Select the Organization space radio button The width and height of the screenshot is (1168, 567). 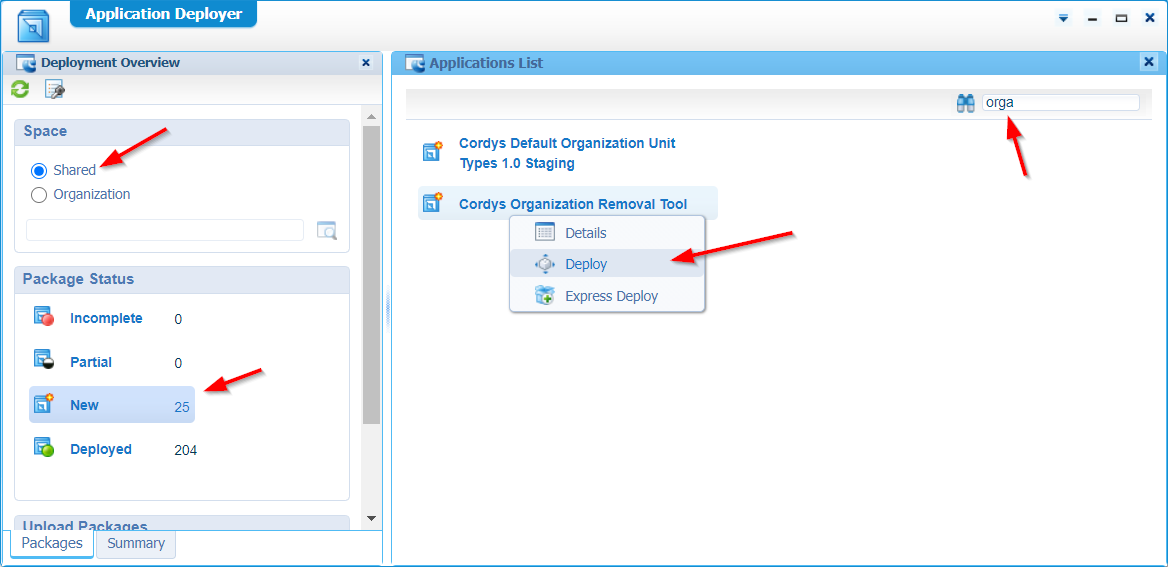pos(39,195)
